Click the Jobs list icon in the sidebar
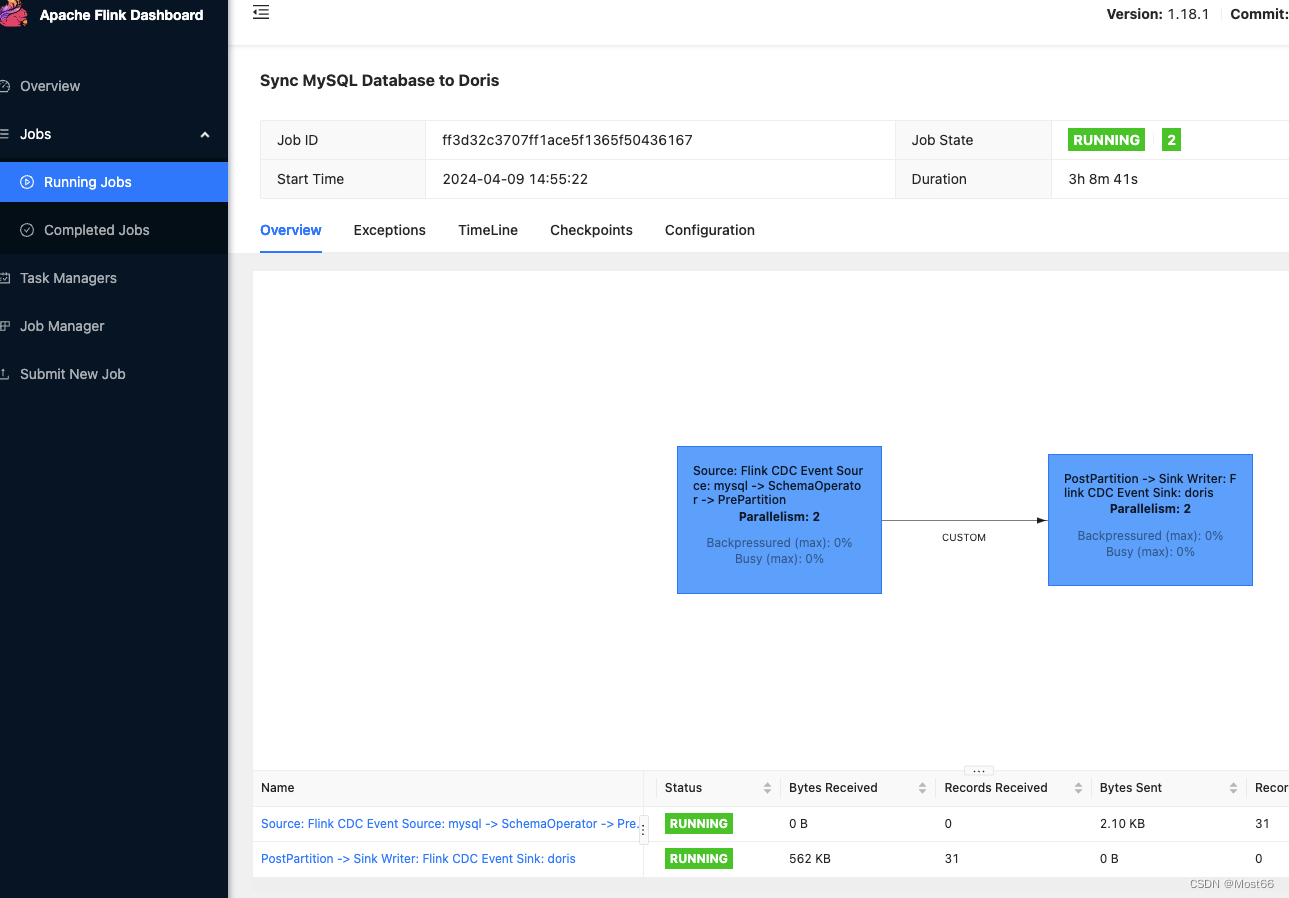This screenshot has height=898, width=1289. pyautogui.click(x=5, y=134)
